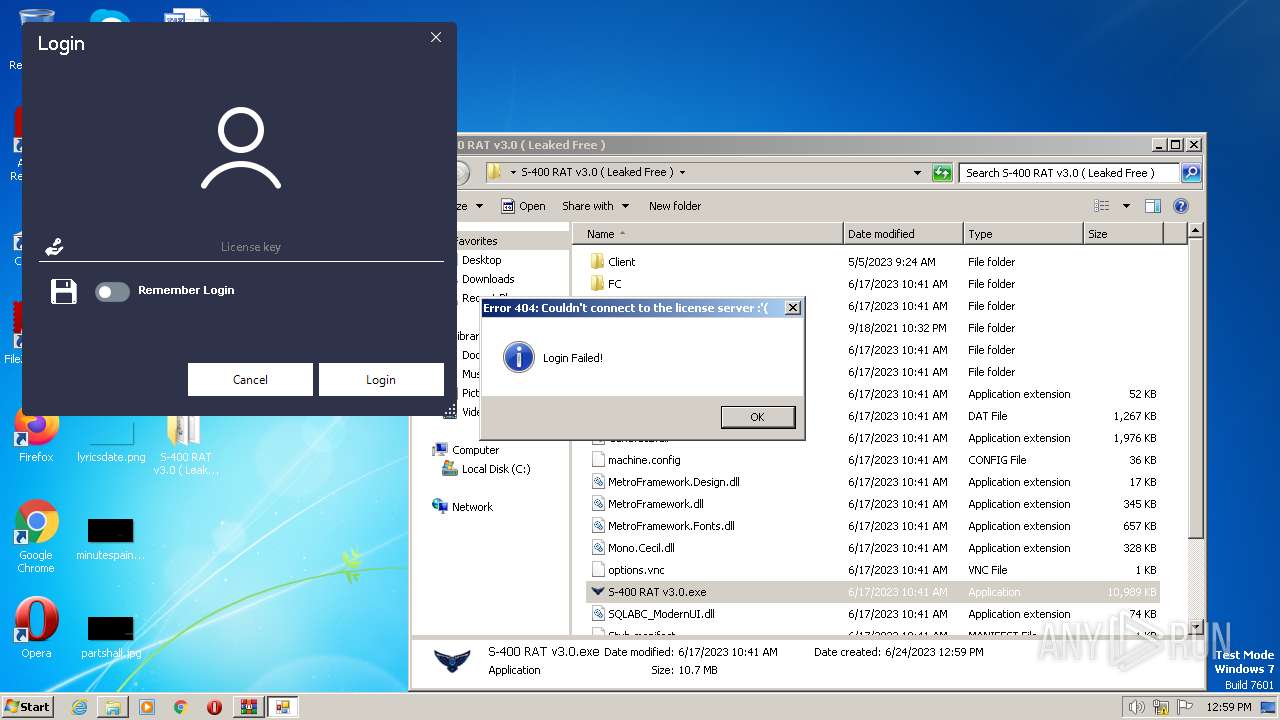Click OK in the Login Failed dialog

click(x=757, y=417)
